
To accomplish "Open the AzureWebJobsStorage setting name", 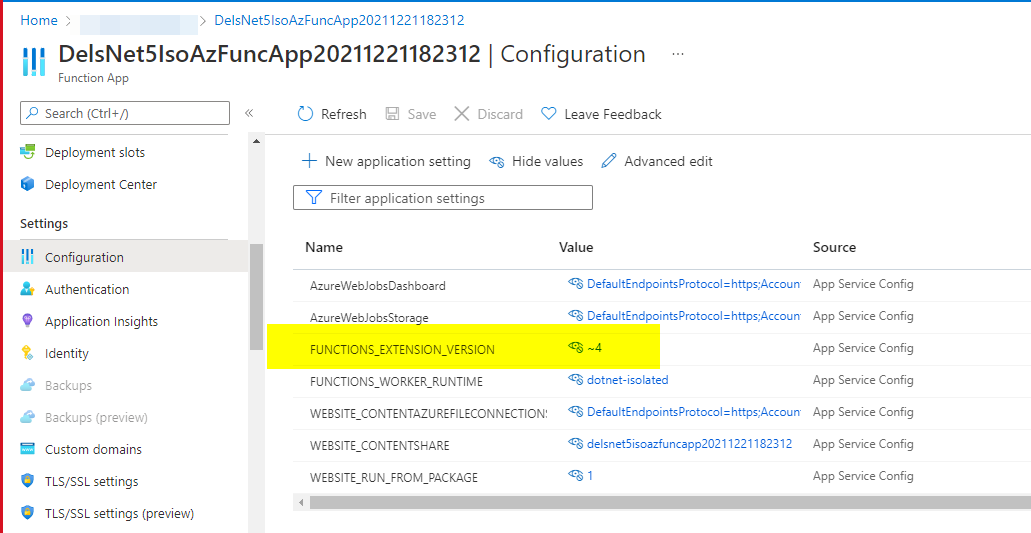I will tap(369, 317).
